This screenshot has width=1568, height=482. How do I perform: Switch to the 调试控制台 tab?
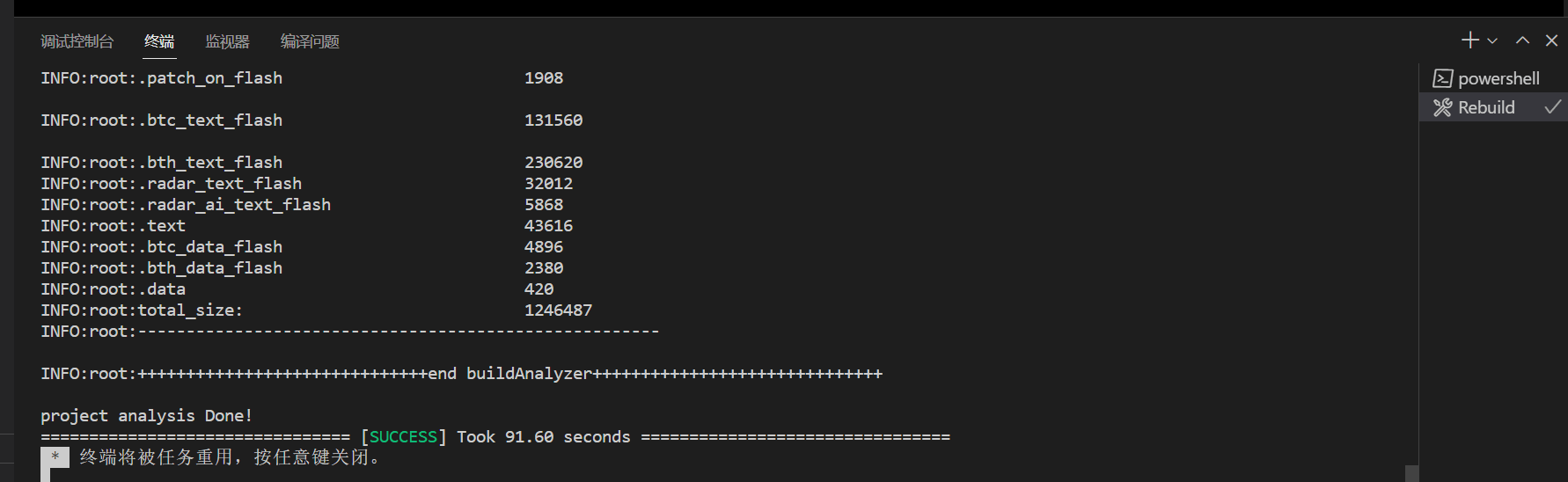77,41
